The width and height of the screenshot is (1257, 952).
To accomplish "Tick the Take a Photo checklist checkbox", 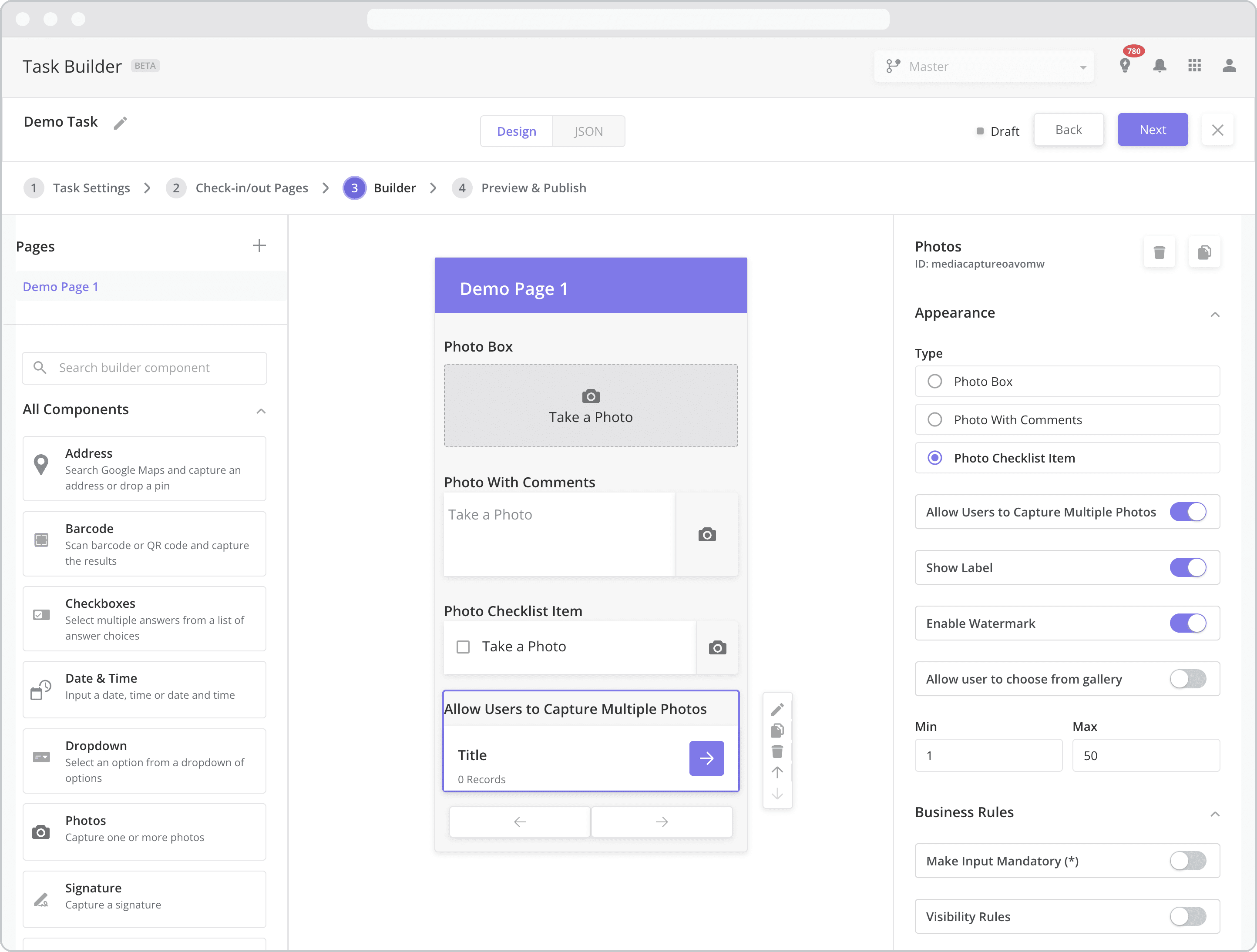I will click(x=463, y=647).
